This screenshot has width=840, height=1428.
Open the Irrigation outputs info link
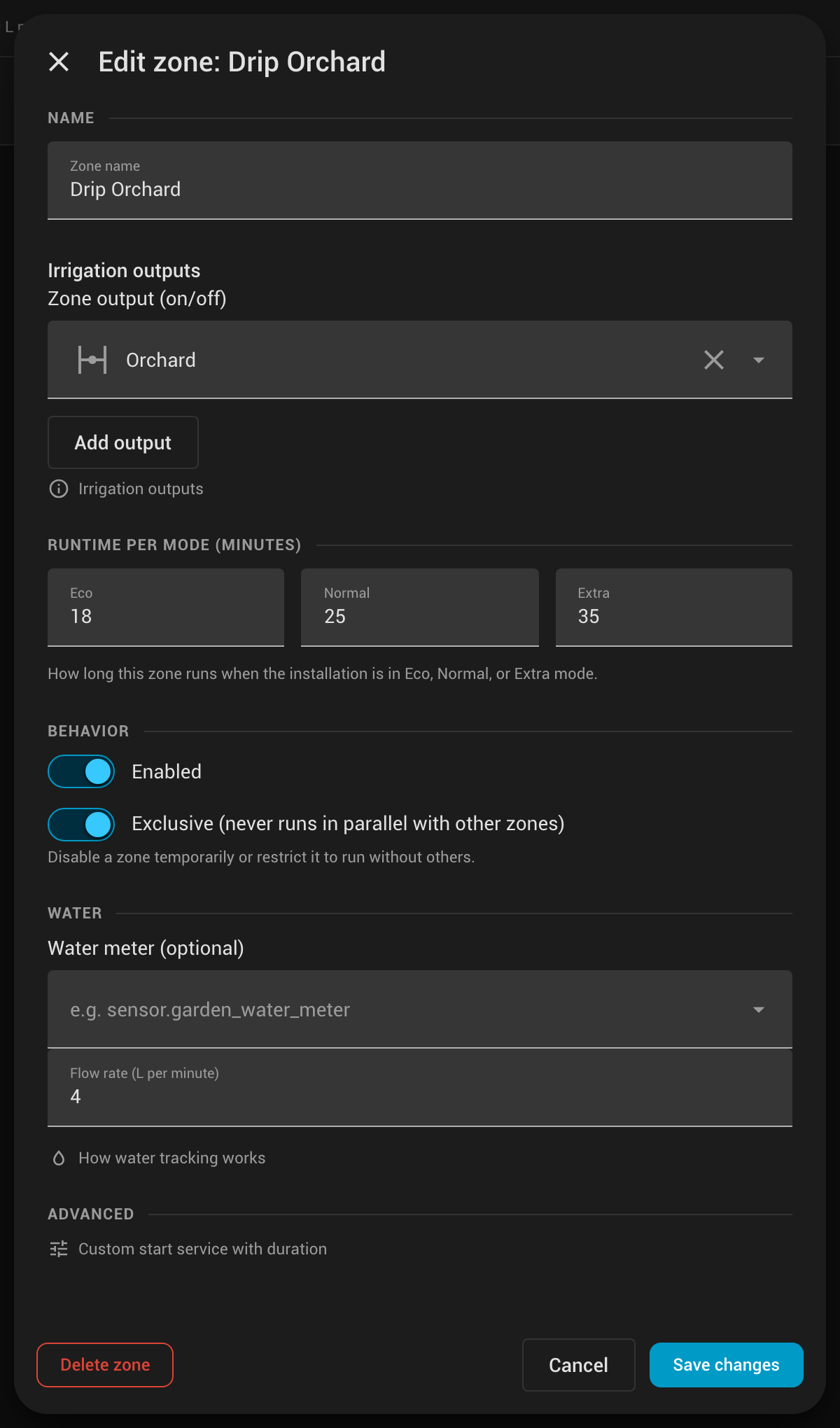click(x=141, y=489)
